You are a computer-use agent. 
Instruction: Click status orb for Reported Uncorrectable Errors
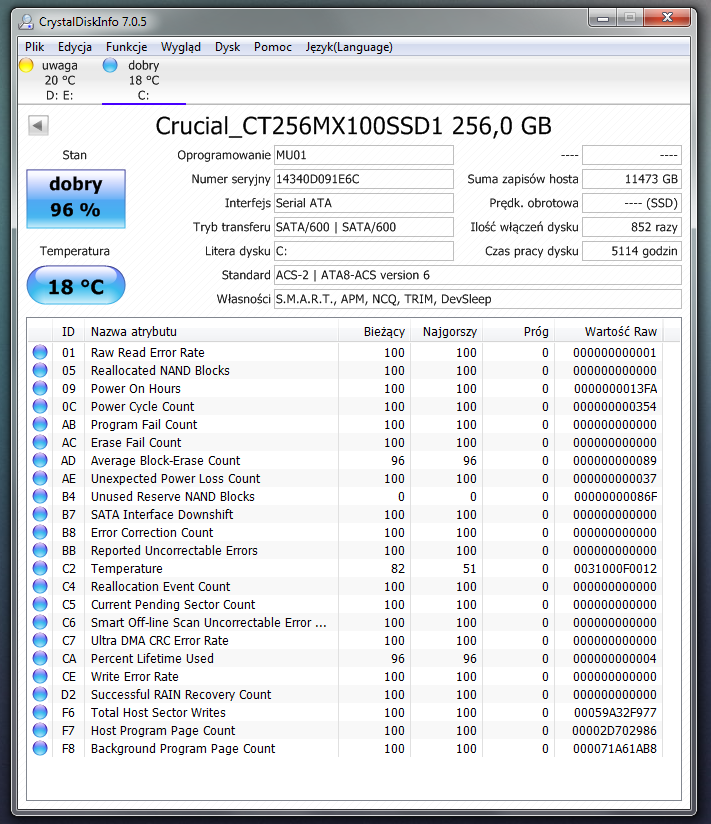pos(40,550)
